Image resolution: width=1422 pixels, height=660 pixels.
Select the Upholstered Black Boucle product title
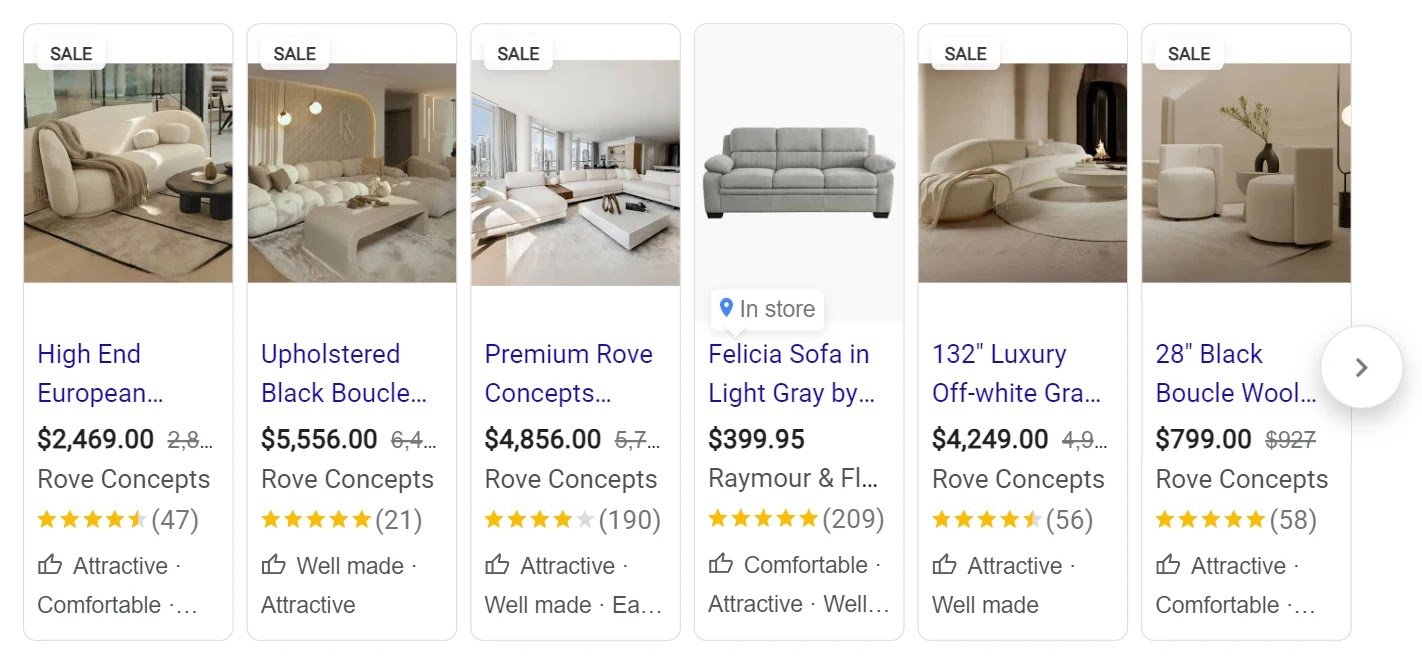pos(330,373)
